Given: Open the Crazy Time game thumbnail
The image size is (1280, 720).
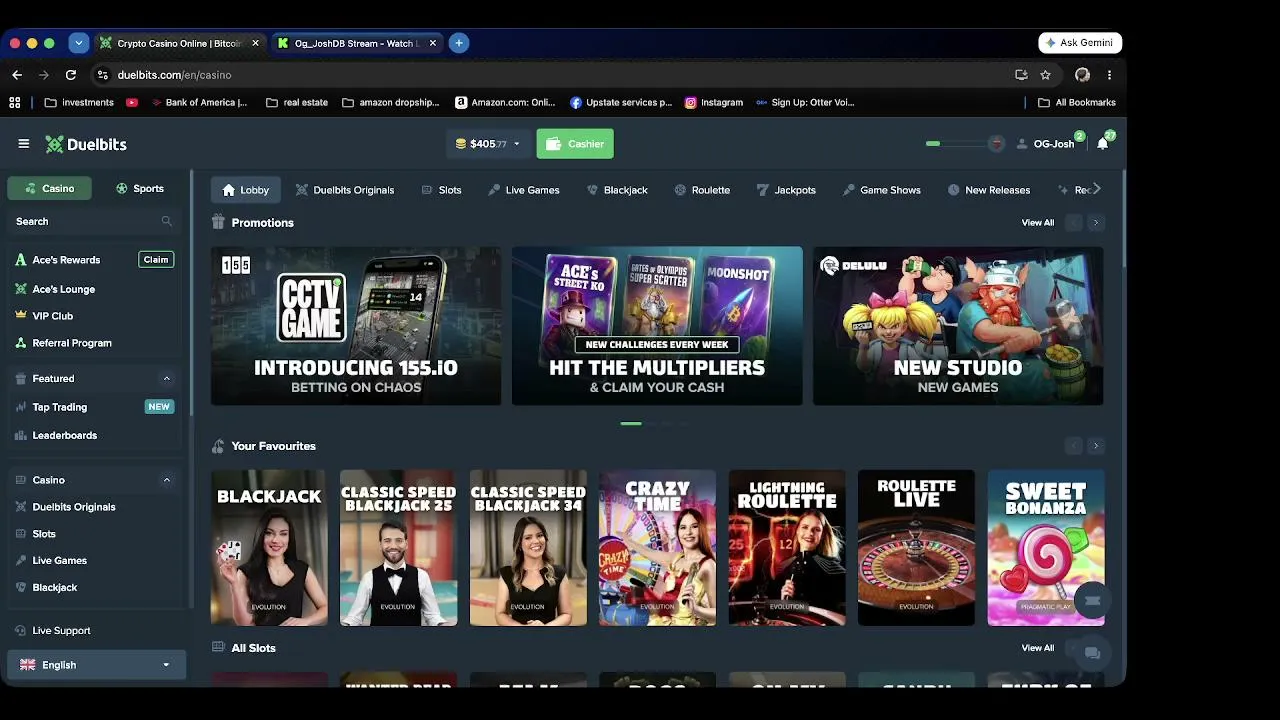Looking at the screenshot, I should click(x=657, y=548).
